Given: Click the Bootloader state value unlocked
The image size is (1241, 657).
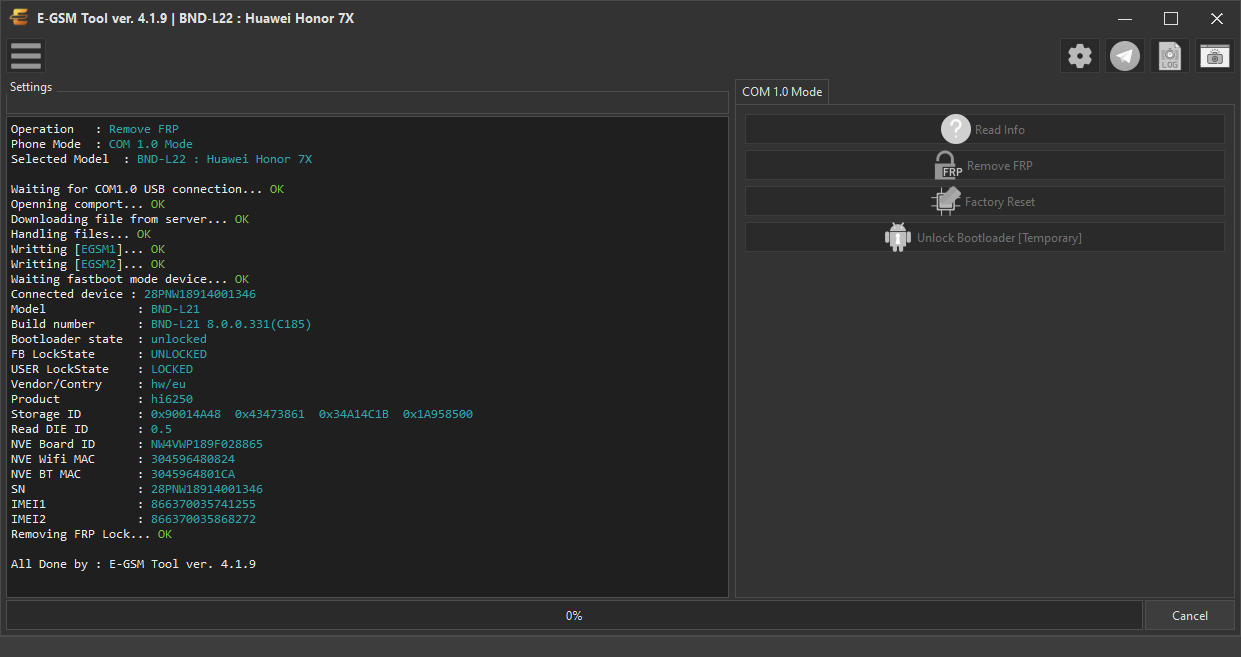Looking at the screenshot, I should (x=179, y=339).
